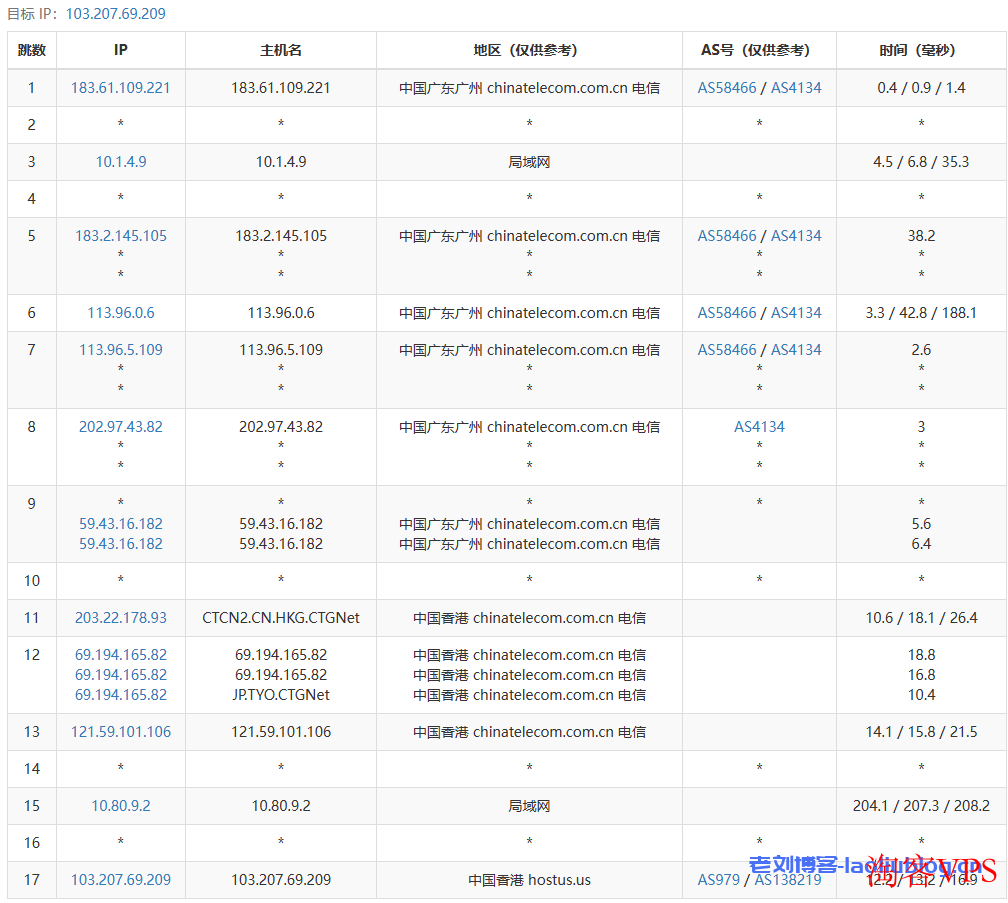Select time value 14.1 / 15.8 / 21.5
The width and height of the screenshot is (1008, 903).
pyautogui.click(x=921, y=732)
